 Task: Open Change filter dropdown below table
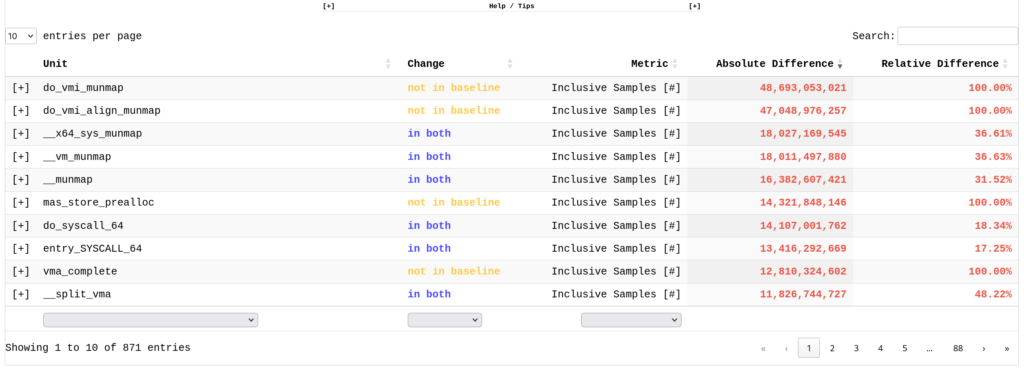point(445,320)
